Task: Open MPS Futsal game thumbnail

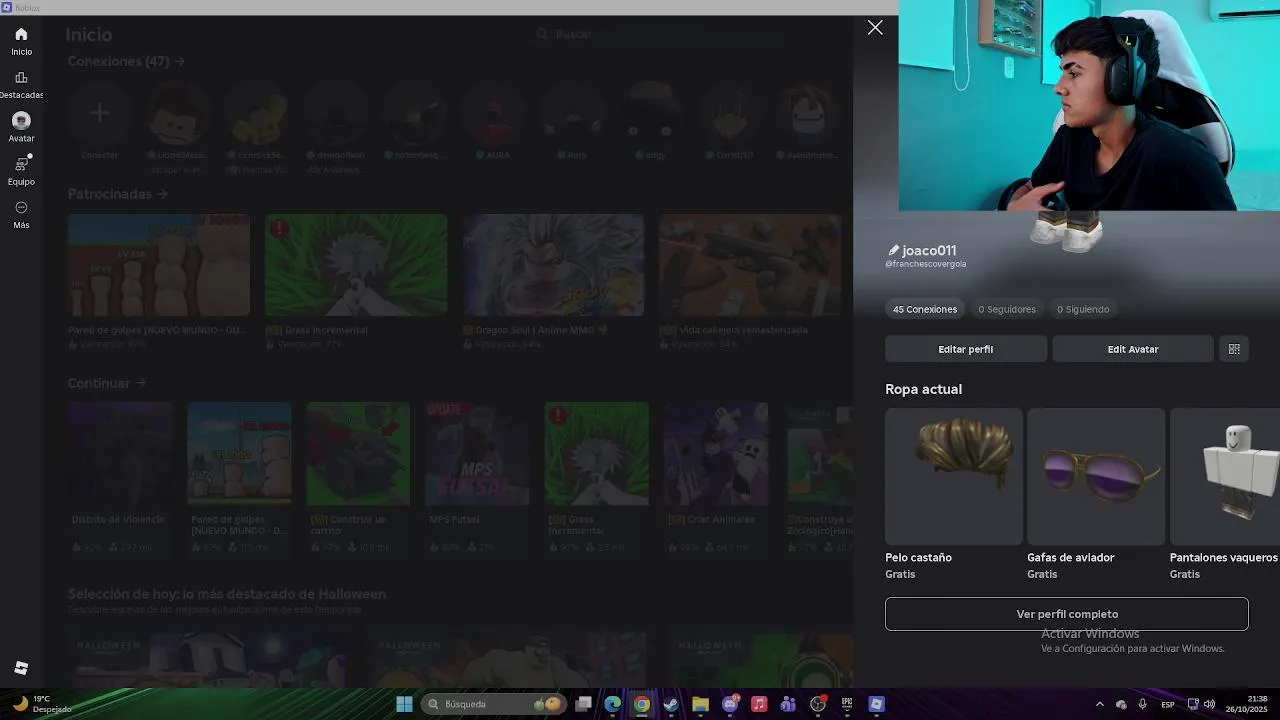Action: pyautogui.click(x=477, y=454)
